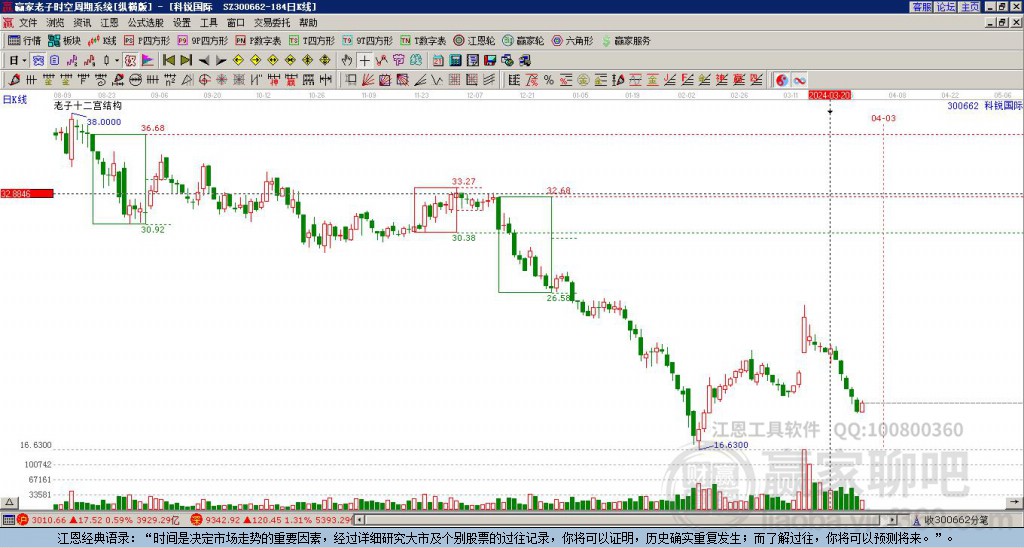Open the P四方形 tool
This screenshot has height=548, width=1024.
147,40
